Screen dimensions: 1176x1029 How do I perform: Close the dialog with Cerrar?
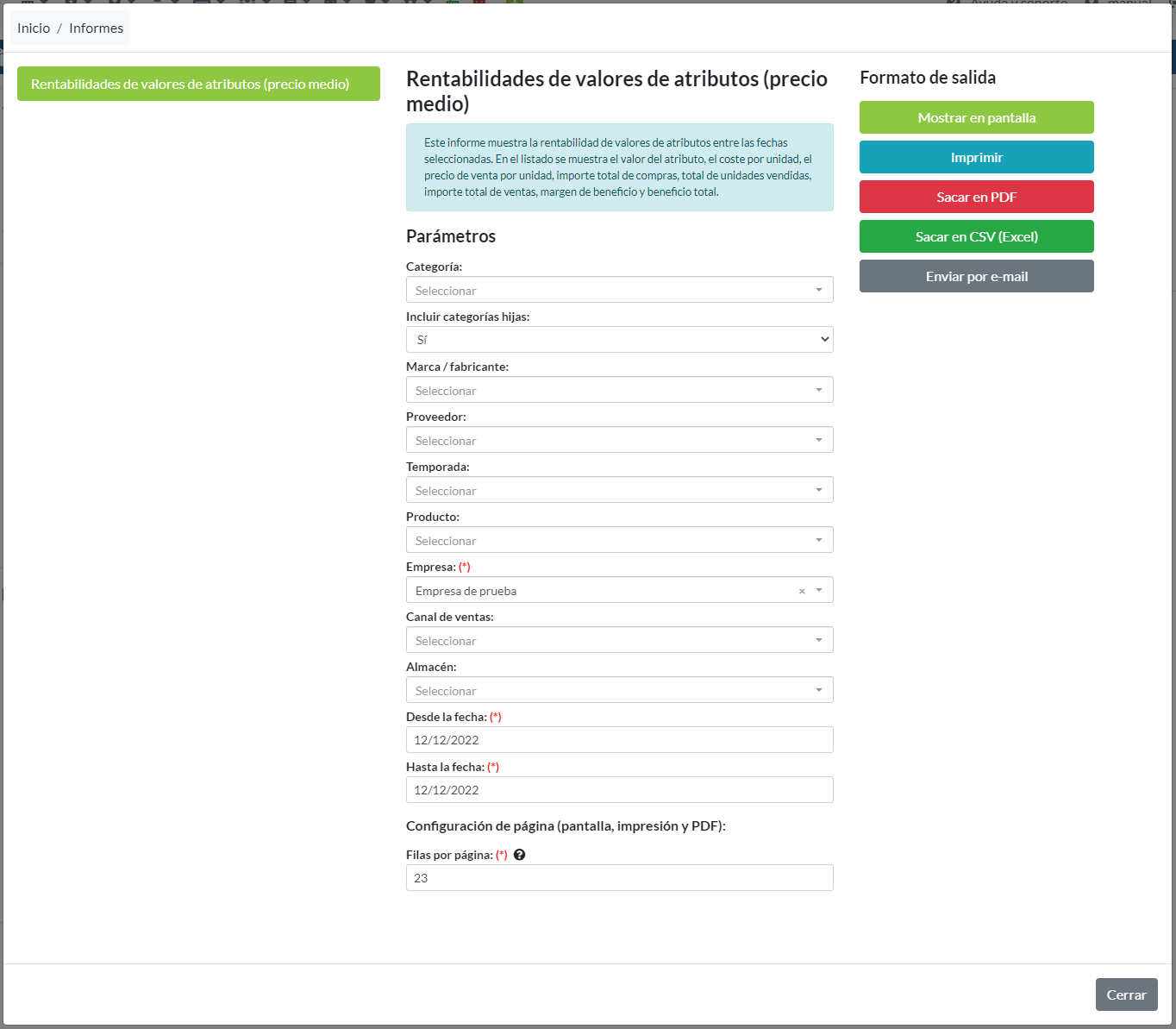point(1126,994)
